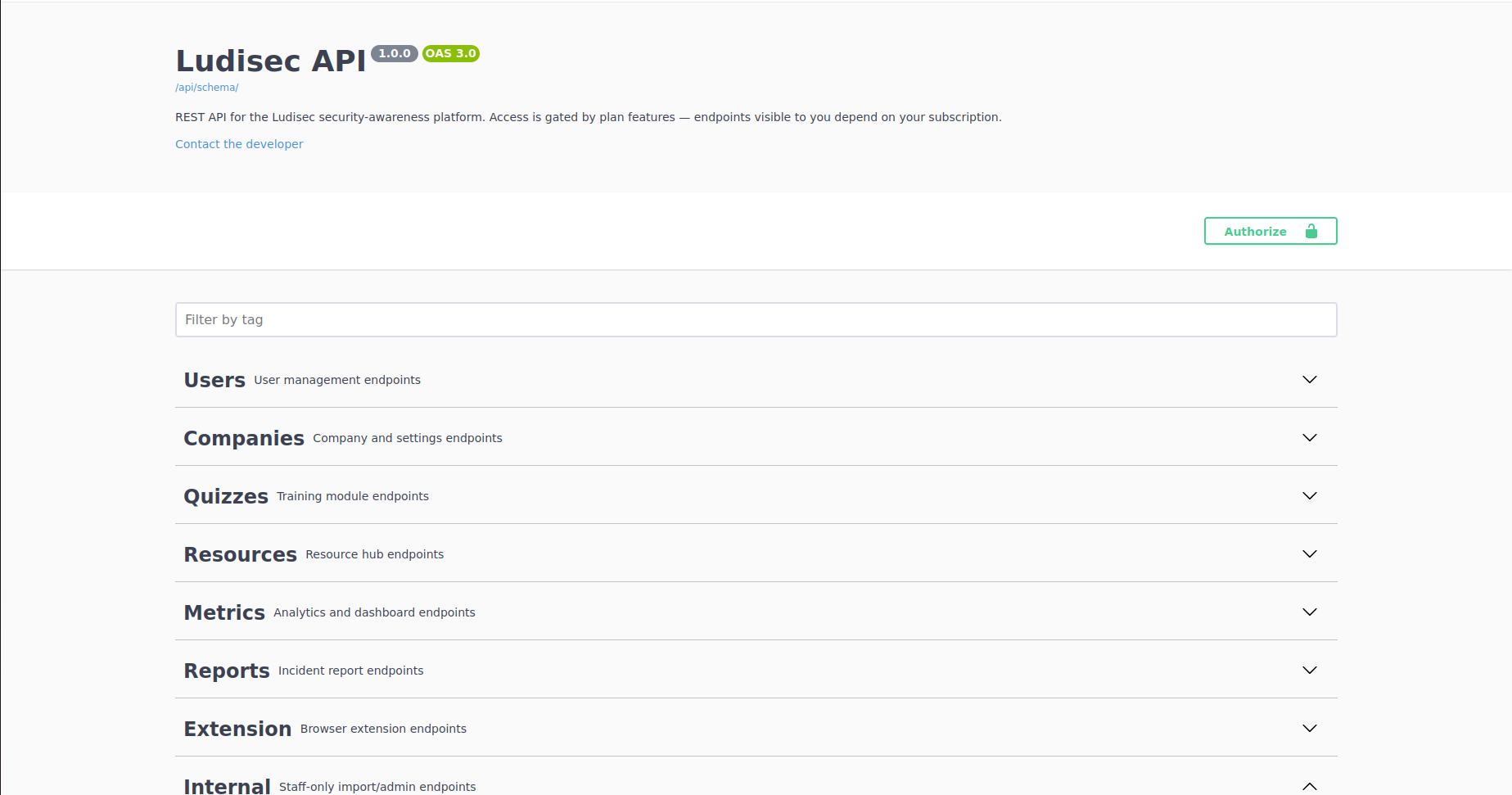Select the Users tag heading
The width and height of the screenshot is (1512, 795).
[x=214, y=380]
